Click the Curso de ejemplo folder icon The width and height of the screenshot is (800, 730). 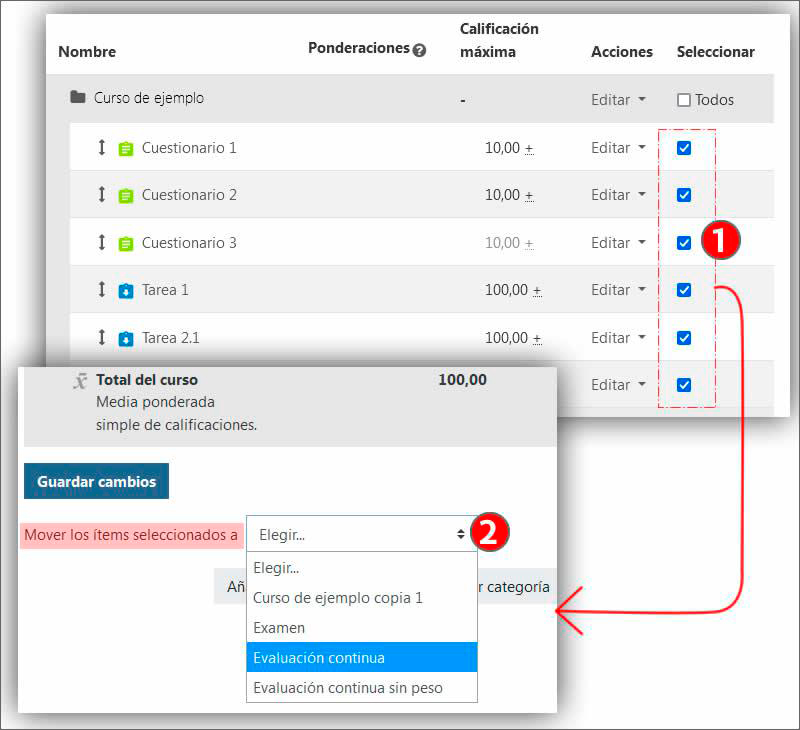(77, 98)
